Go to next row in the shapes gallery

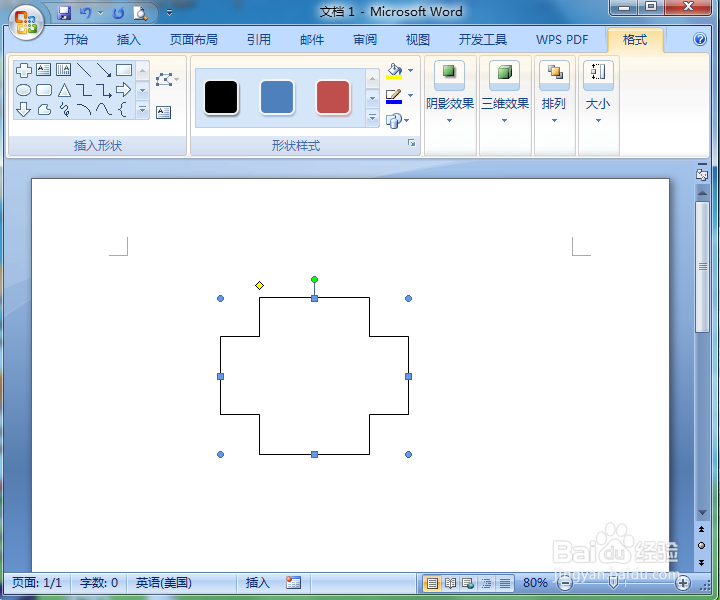click(143, 90)
